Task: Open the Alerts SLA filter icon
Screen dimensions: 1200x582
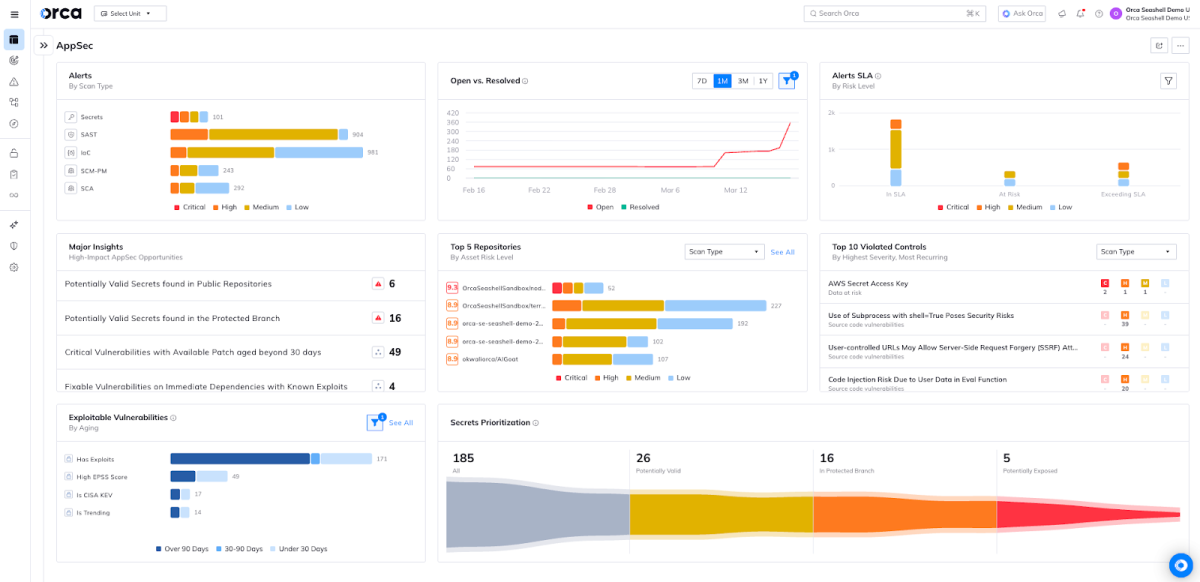Action: click(x=1168, y=81)
